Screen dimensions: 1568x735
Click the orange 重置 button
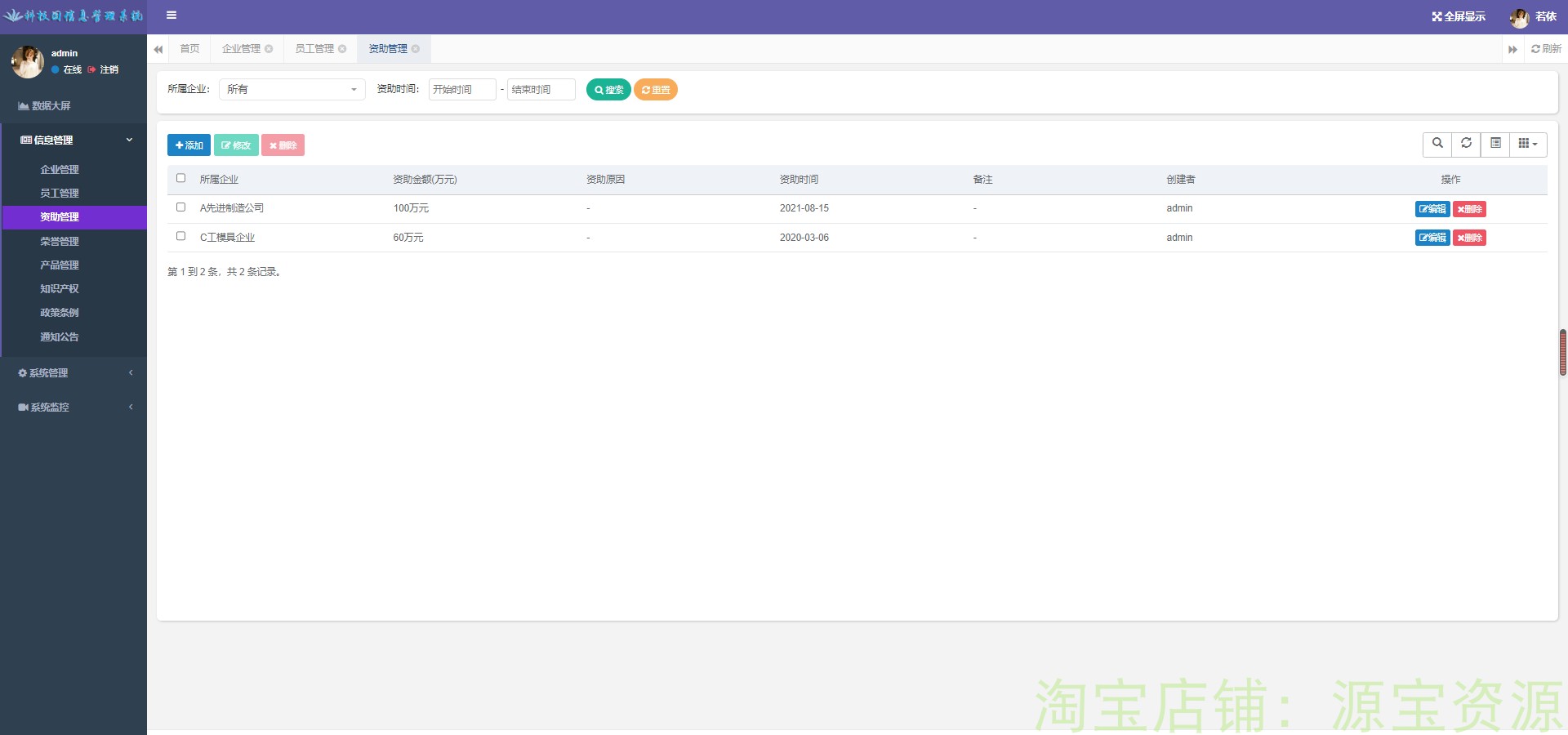coord(656,90)
